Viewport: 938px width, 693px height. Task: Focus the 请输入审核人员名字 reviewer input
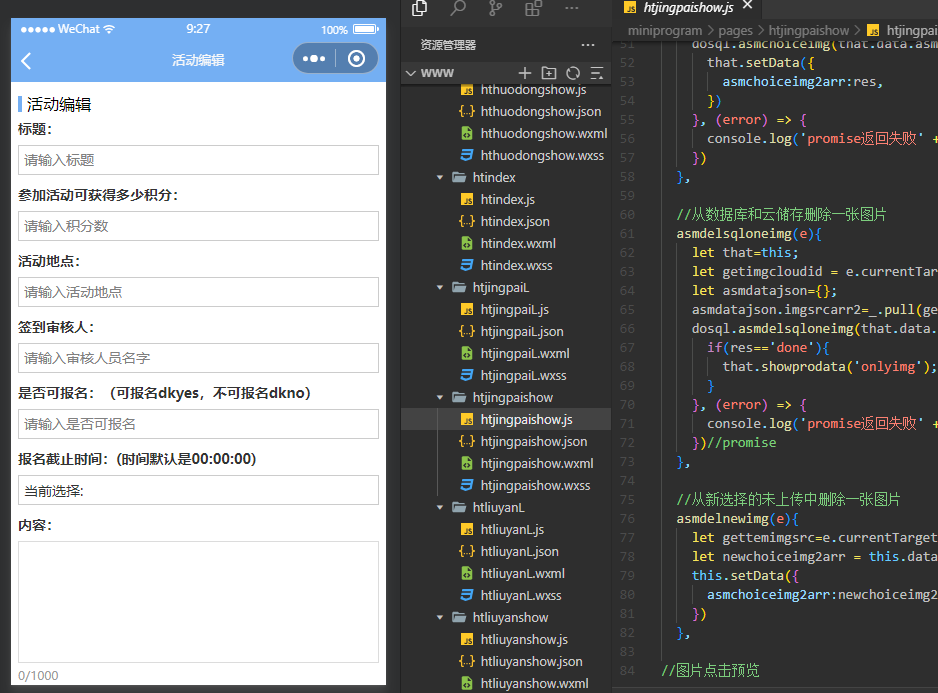pyautogui.click(x=198, y=358)
